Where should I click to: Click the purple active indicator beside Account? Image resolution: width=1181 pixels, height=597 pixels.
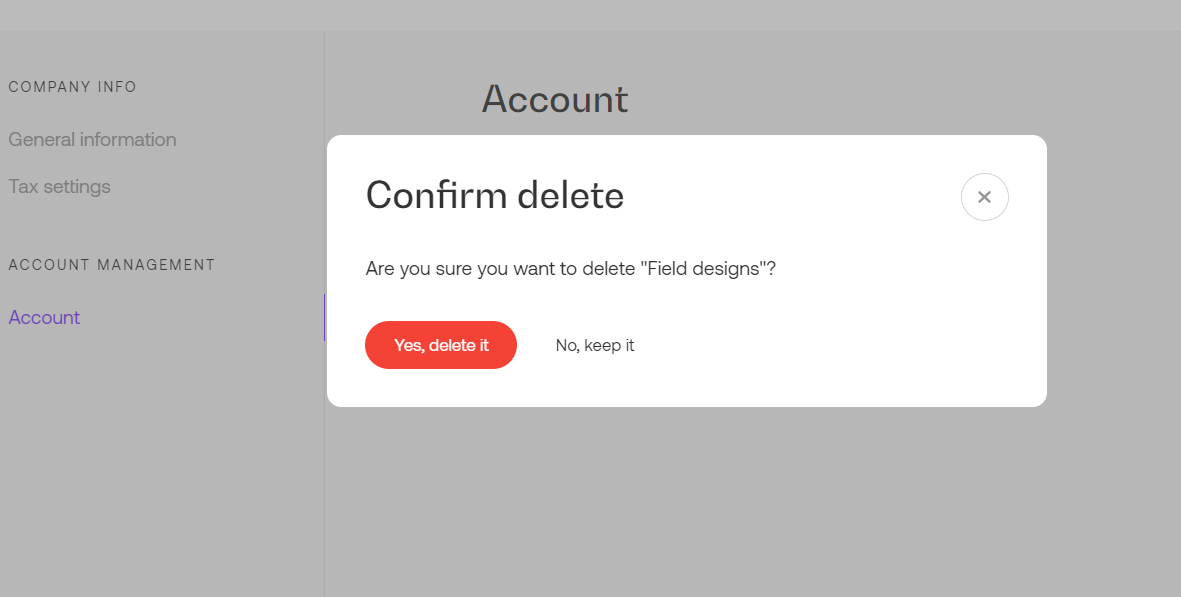click(x=325, y=317)
